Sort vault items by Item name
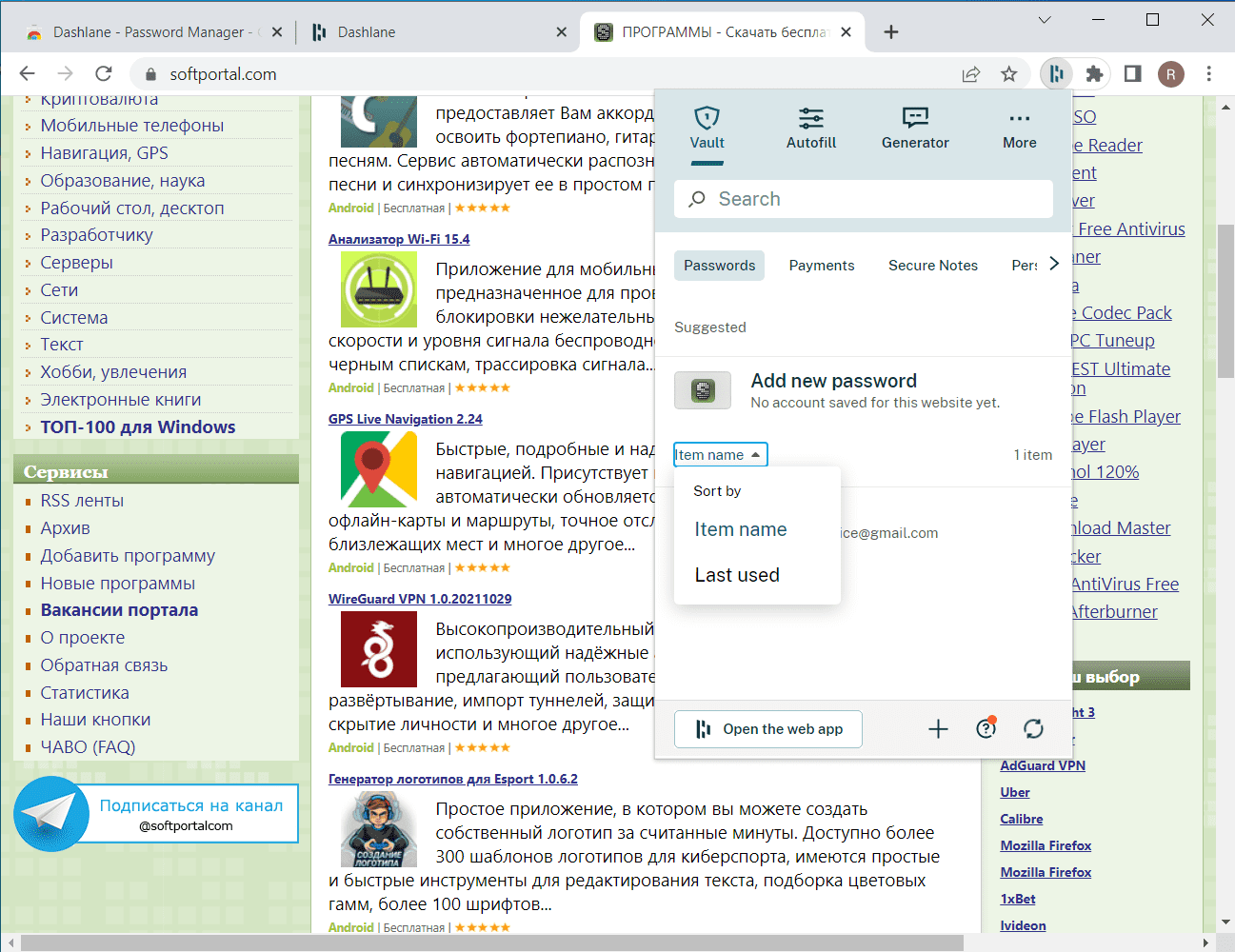 (x=741, y=529)
